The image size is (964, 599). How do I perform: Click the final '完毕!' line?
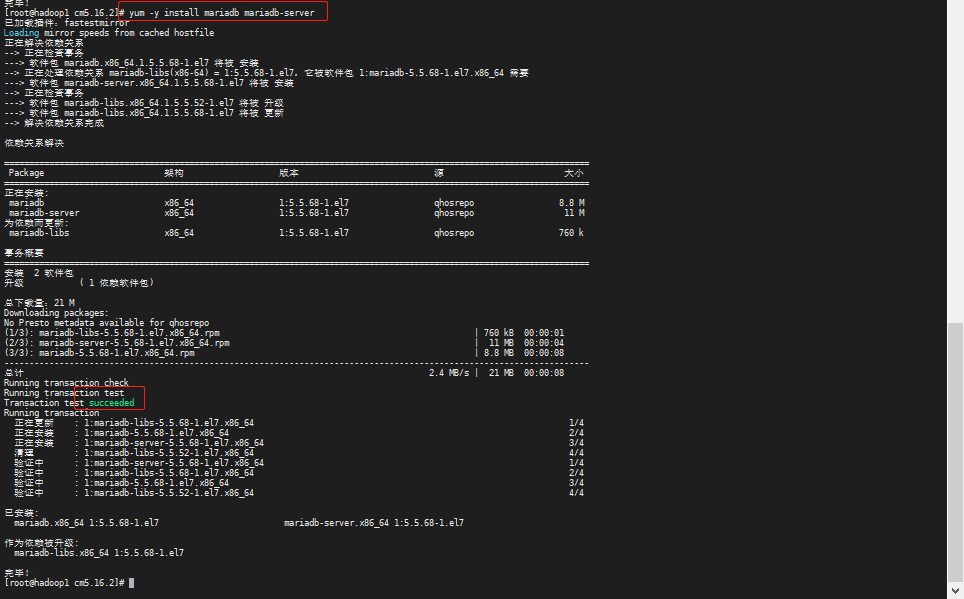tap(17, 573)
